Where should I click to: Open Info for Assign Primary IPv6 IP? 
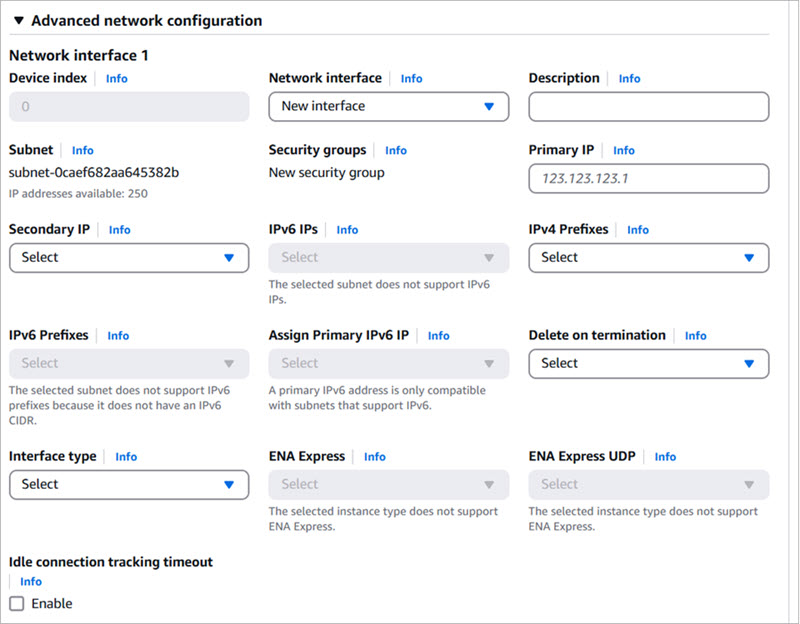[438, 335]
